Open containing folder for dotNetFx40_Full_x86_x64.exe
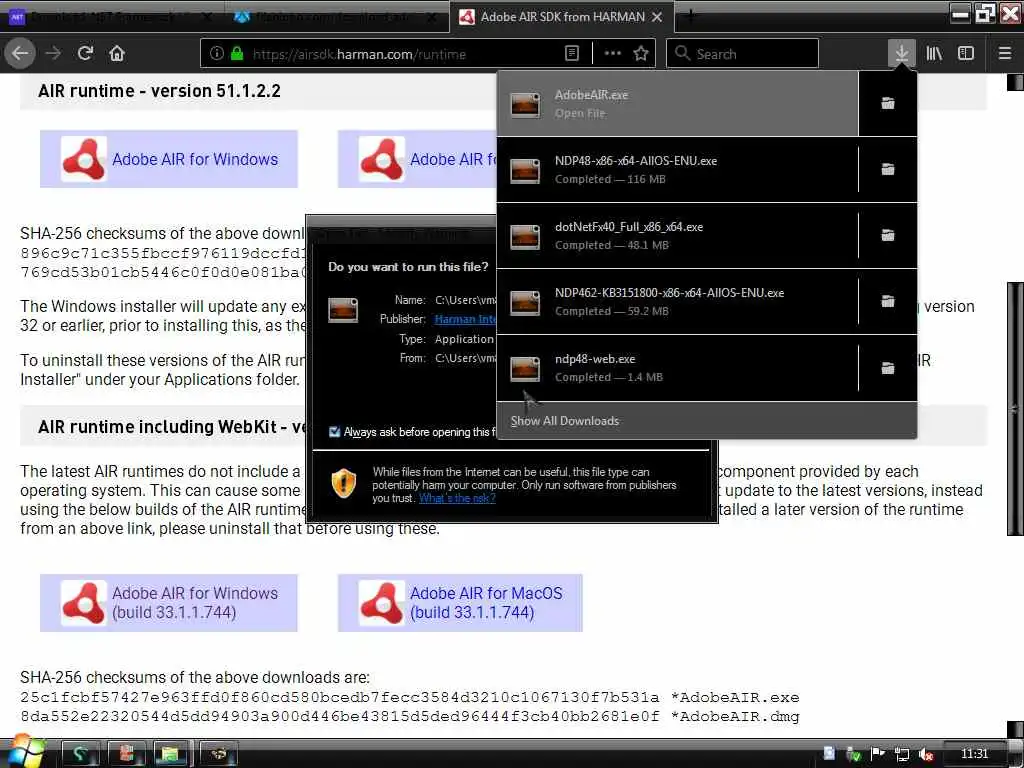Image resolution: width=1024 pixels, height=768 pixels. [x=888, y=235]
